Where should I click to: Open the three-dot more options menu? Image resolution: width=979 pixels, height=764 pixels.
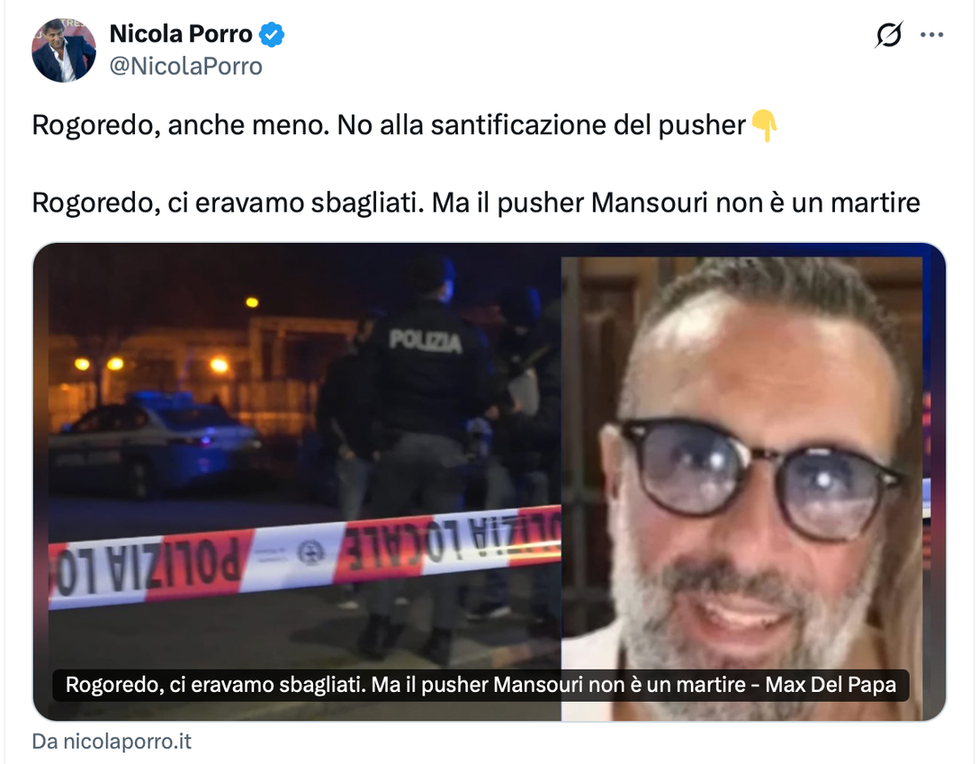click(932, 35)
